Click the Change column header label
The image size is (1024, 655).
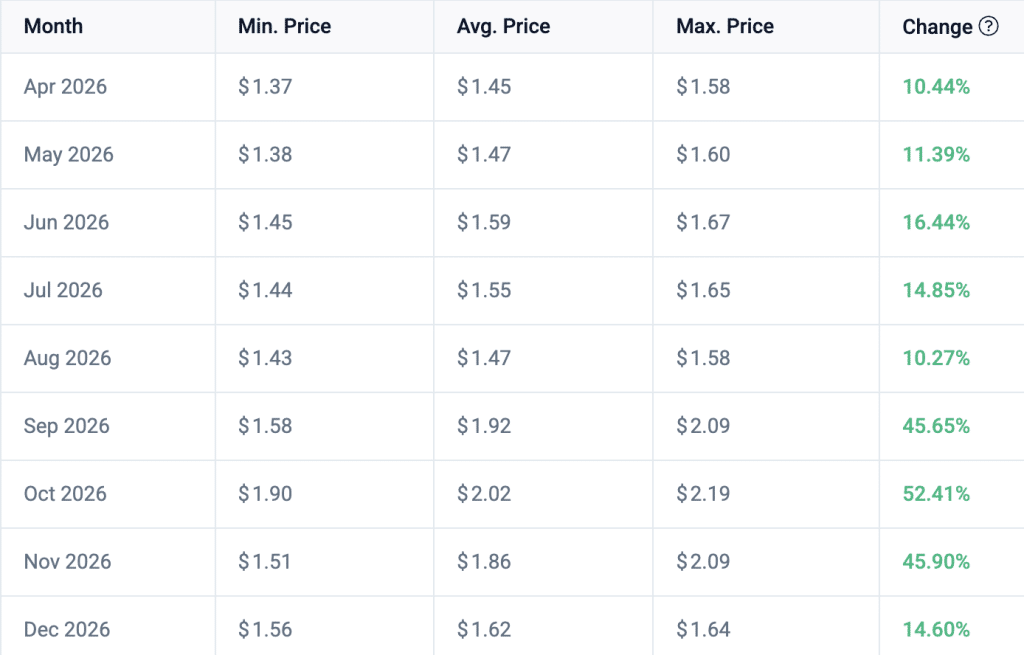click(937, 27)
